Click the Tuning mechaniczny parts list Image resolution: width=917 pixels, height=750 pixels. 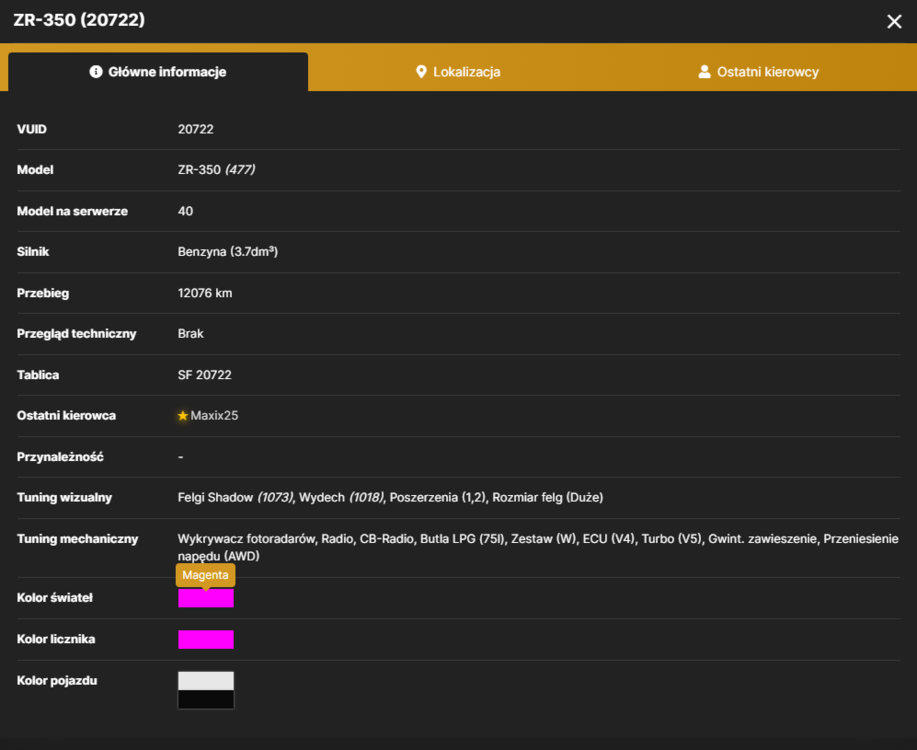click(538, 547)
